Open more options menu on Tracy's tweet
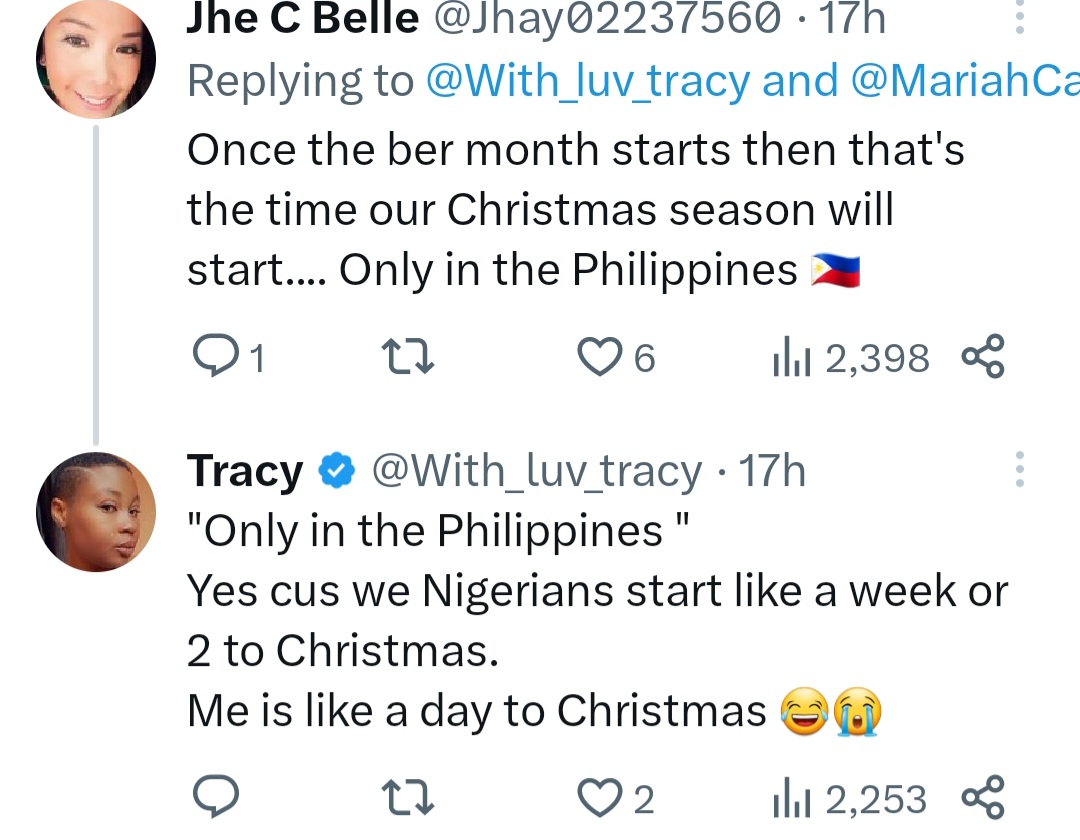Viewport: 1080px width, 840px height. point(1020,468)
